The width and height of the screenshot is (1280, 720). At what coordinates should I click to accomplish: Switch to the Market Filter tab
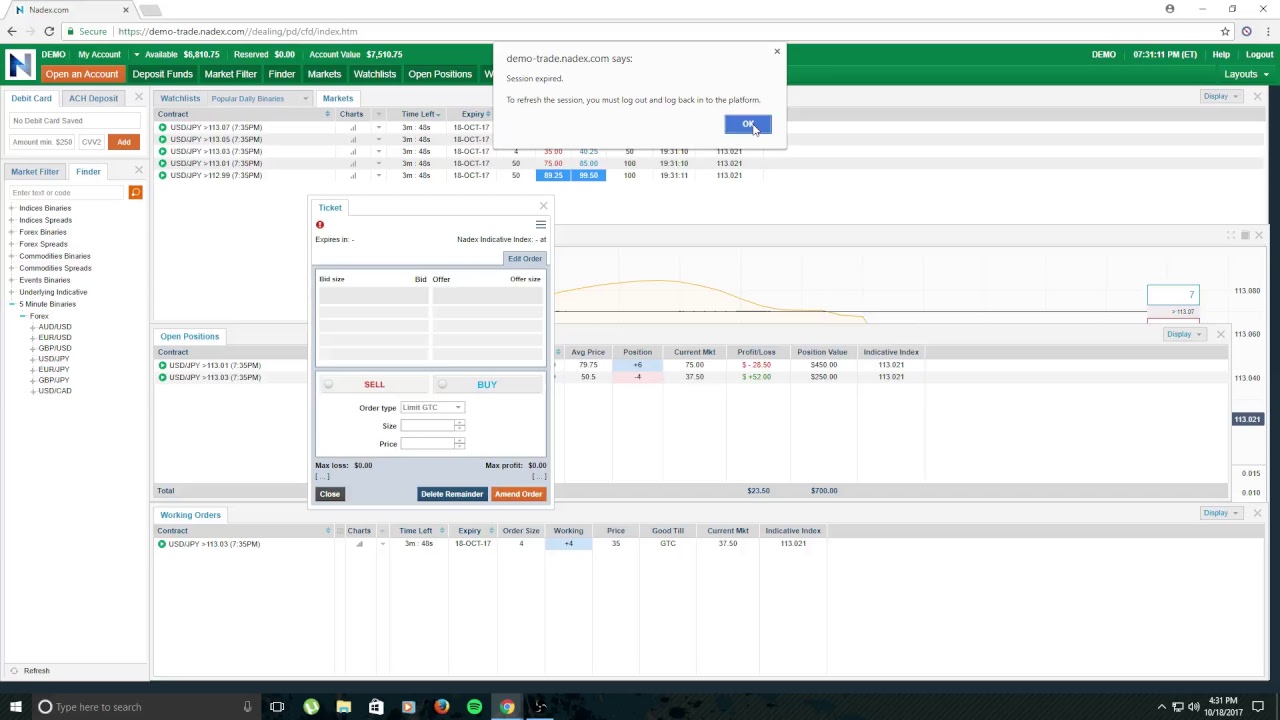[x=35, y=172]
